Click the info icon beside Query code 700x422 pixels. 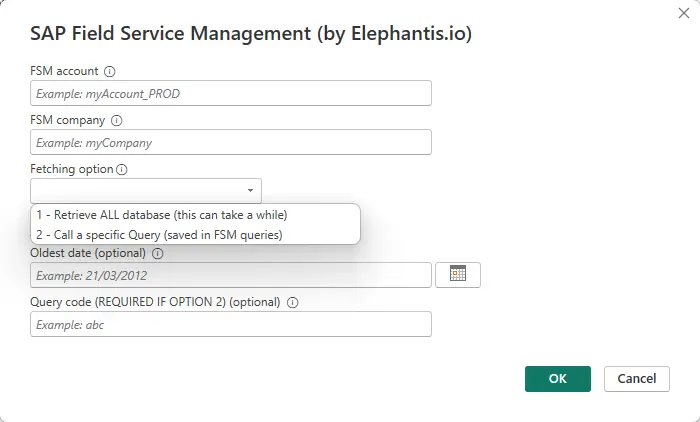coord(292,303)
